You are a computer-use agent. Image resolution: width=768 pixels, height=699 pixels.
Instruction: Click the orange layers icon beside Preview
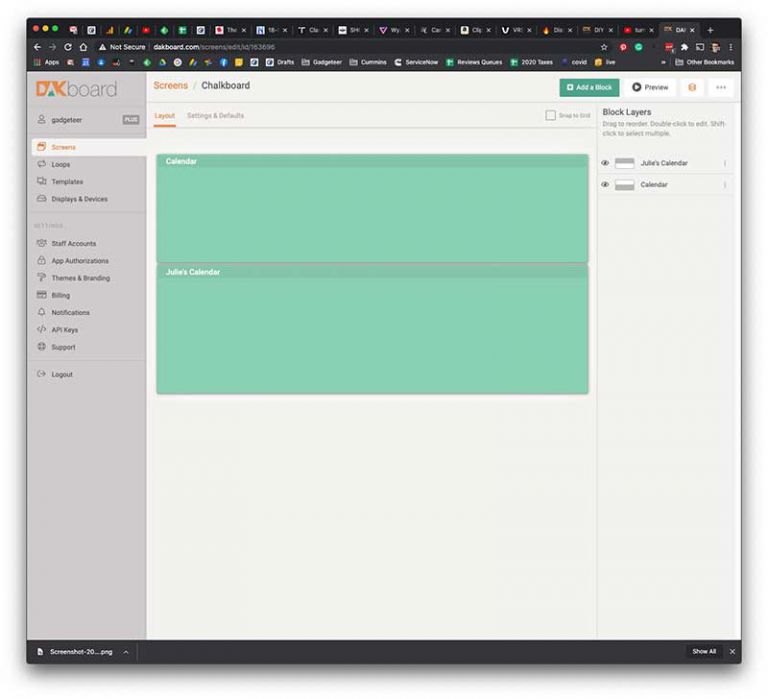tap(692, 88)
